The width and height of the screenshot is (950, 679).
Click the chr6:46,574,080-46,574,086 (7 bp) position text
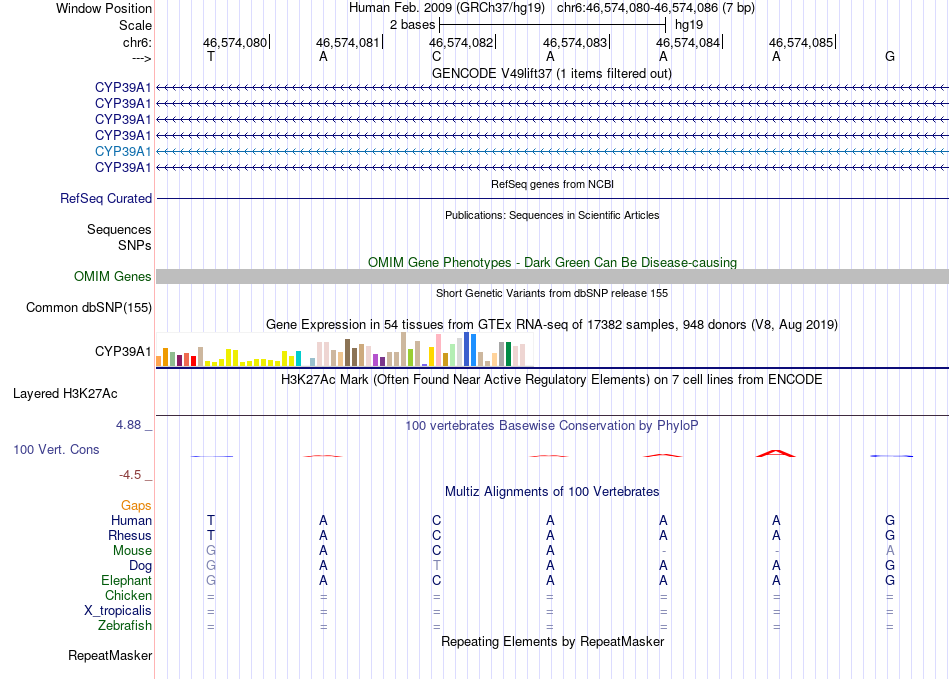coord(656,8)
